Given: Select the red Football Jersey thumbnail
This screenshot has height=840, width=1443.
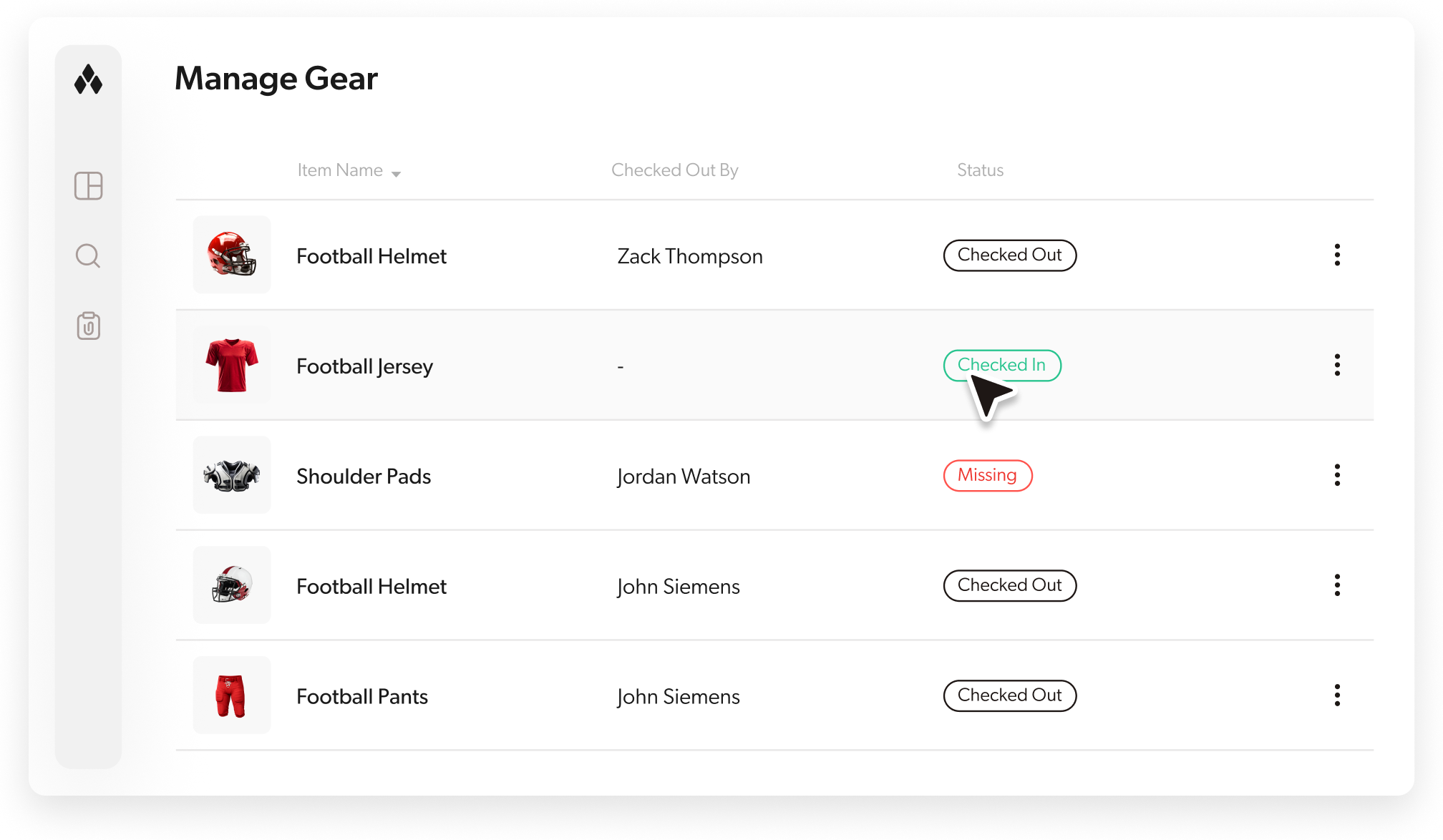Looking at the screenshot, I should (231, 365).
